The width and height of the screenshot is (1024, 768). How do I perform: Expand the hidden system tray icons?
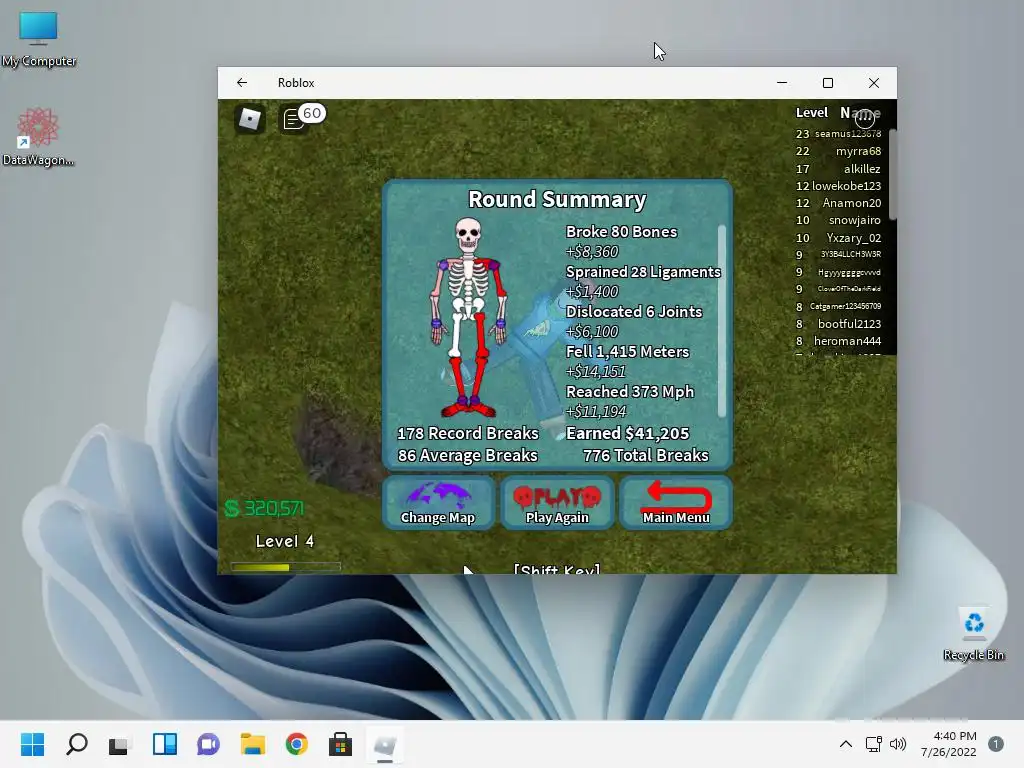pos(846,744)
